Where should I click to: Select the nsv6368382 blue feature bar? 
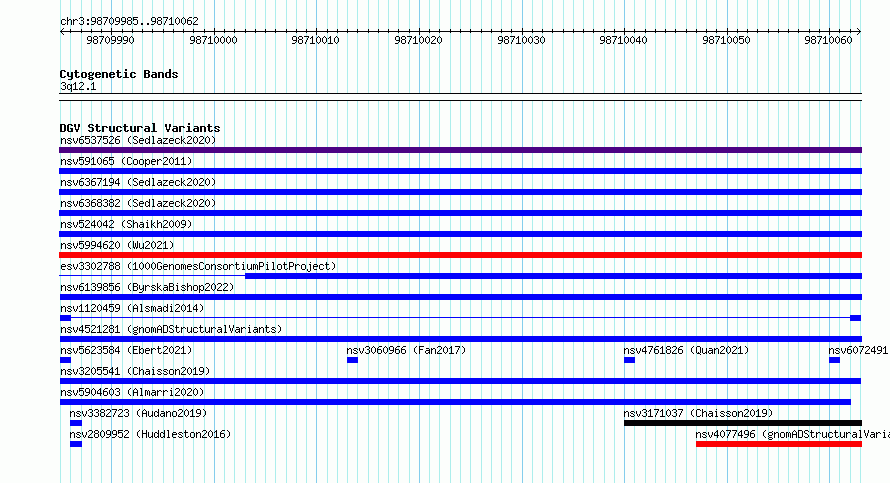(x=460, y=213)
